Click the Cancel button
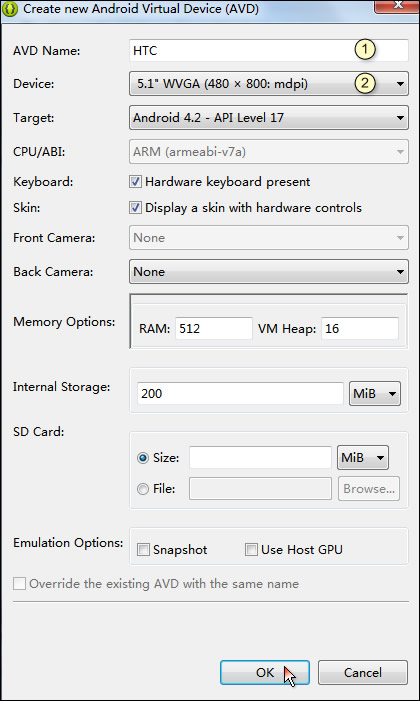Screen dimensions: 420x701 [363, 672]
